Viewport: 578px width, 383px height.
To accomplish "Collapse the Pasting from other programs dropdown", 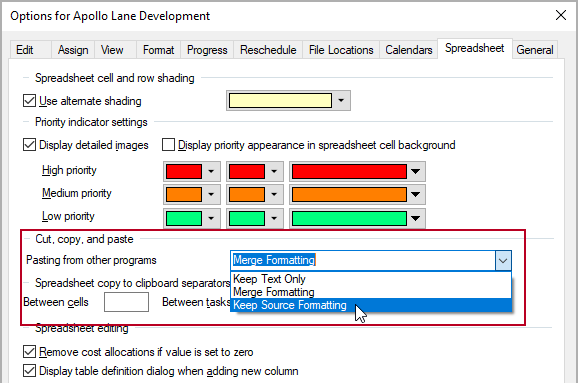I will (503, 261).
